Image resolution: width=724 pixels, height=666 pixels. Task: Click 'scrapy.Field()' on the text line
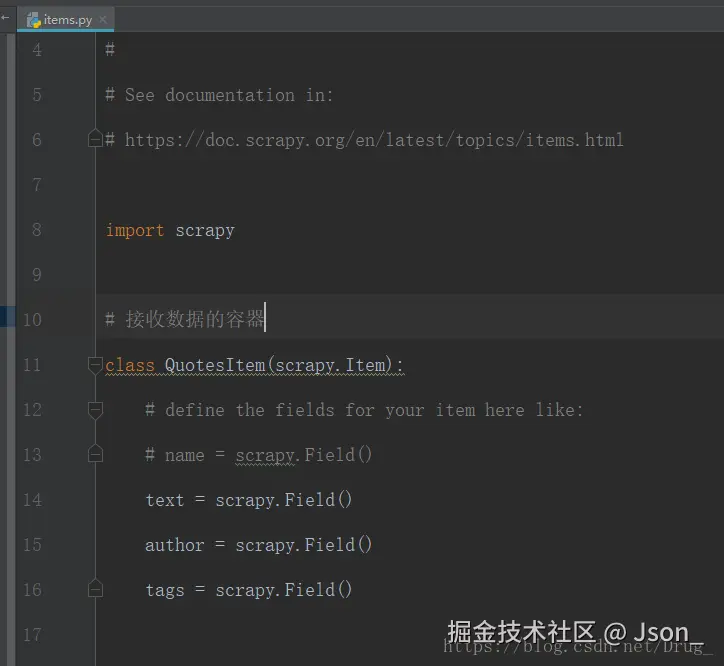284,500
